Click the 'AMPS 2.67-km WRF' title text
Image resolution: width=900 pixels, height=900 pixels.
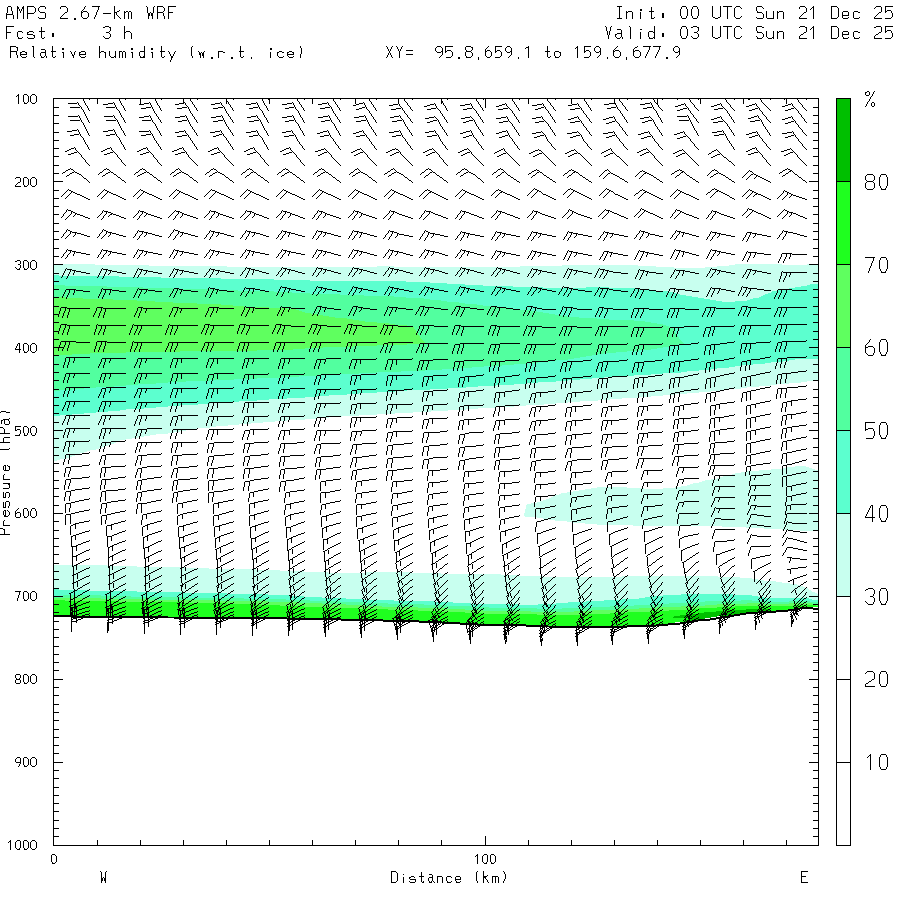[77, 13]
